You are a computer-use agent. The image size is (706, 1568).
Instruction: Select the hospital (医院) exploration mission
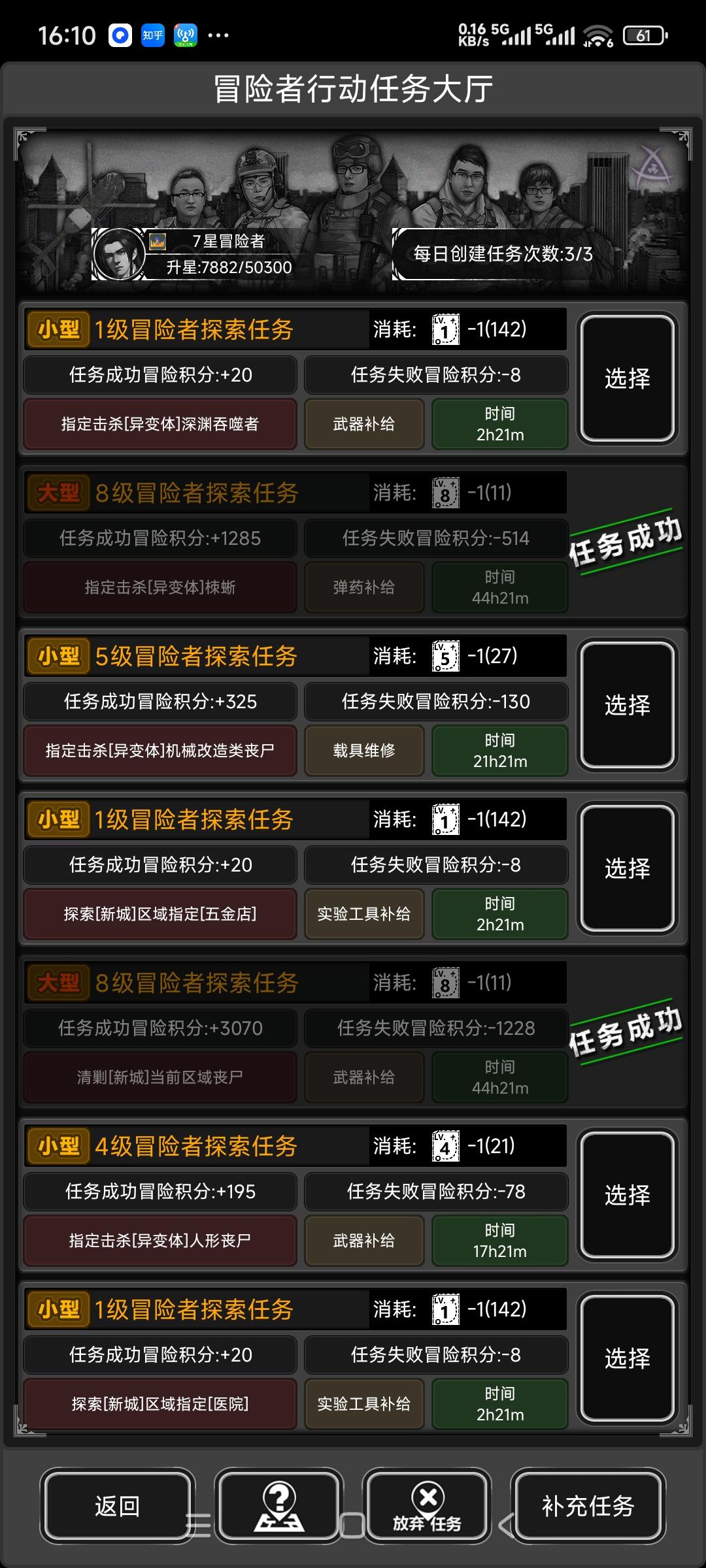[628, 1358]
